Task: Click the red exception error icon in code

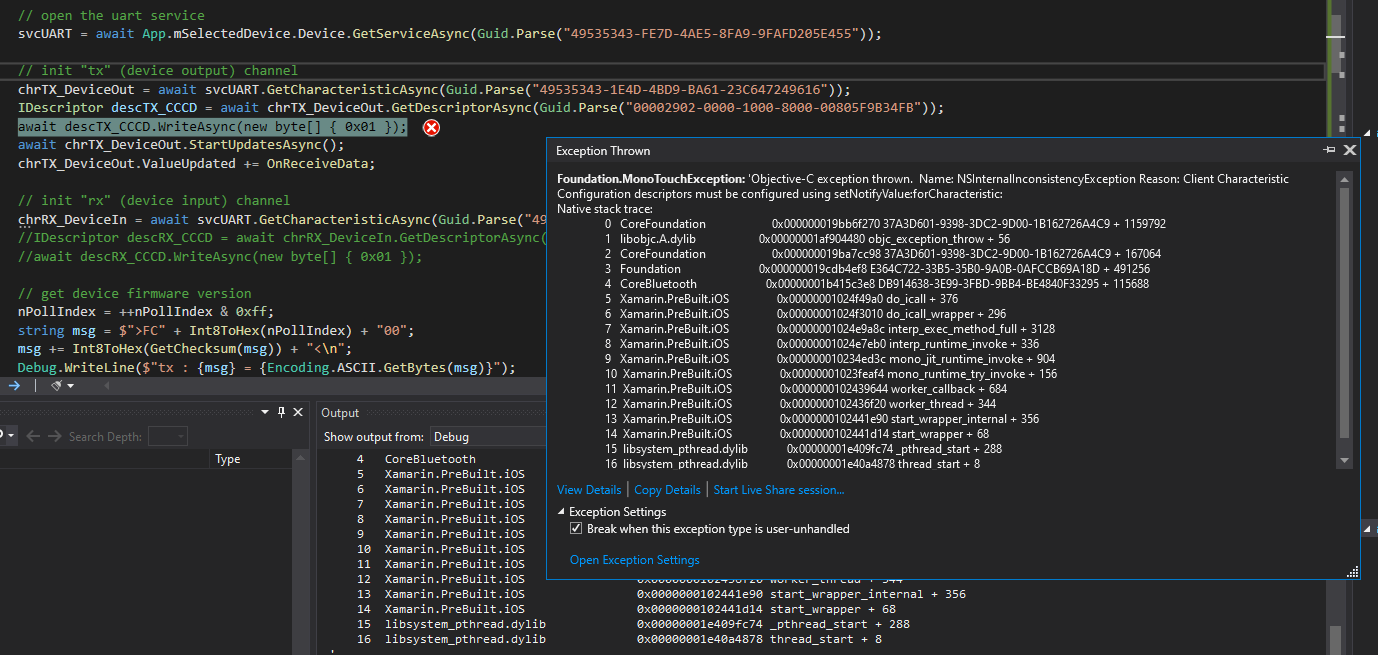Action: tap(431, 127)
